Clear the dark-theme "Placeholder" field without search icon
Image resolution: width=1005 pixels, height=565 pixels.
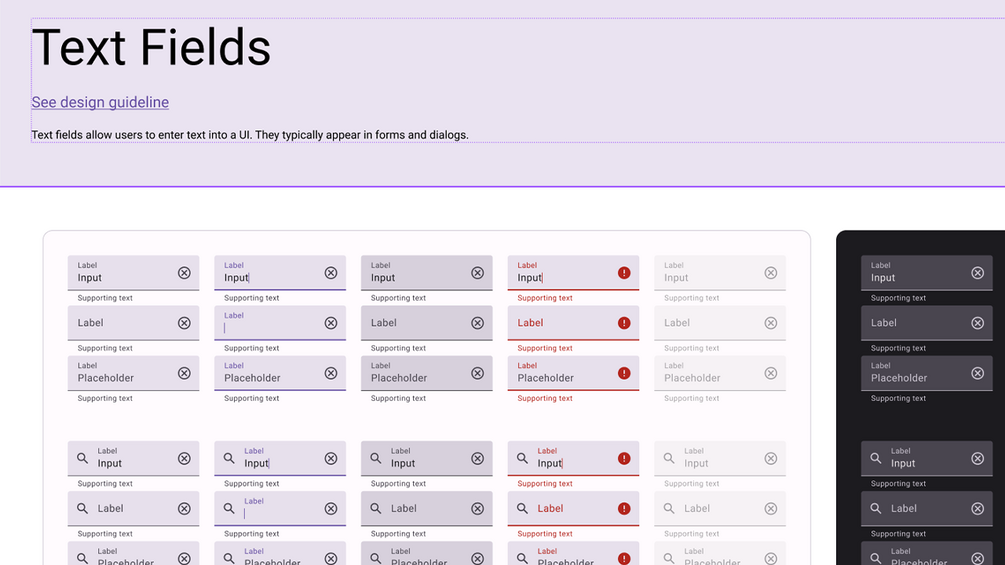pyautogui.click(x=977, y=373)
